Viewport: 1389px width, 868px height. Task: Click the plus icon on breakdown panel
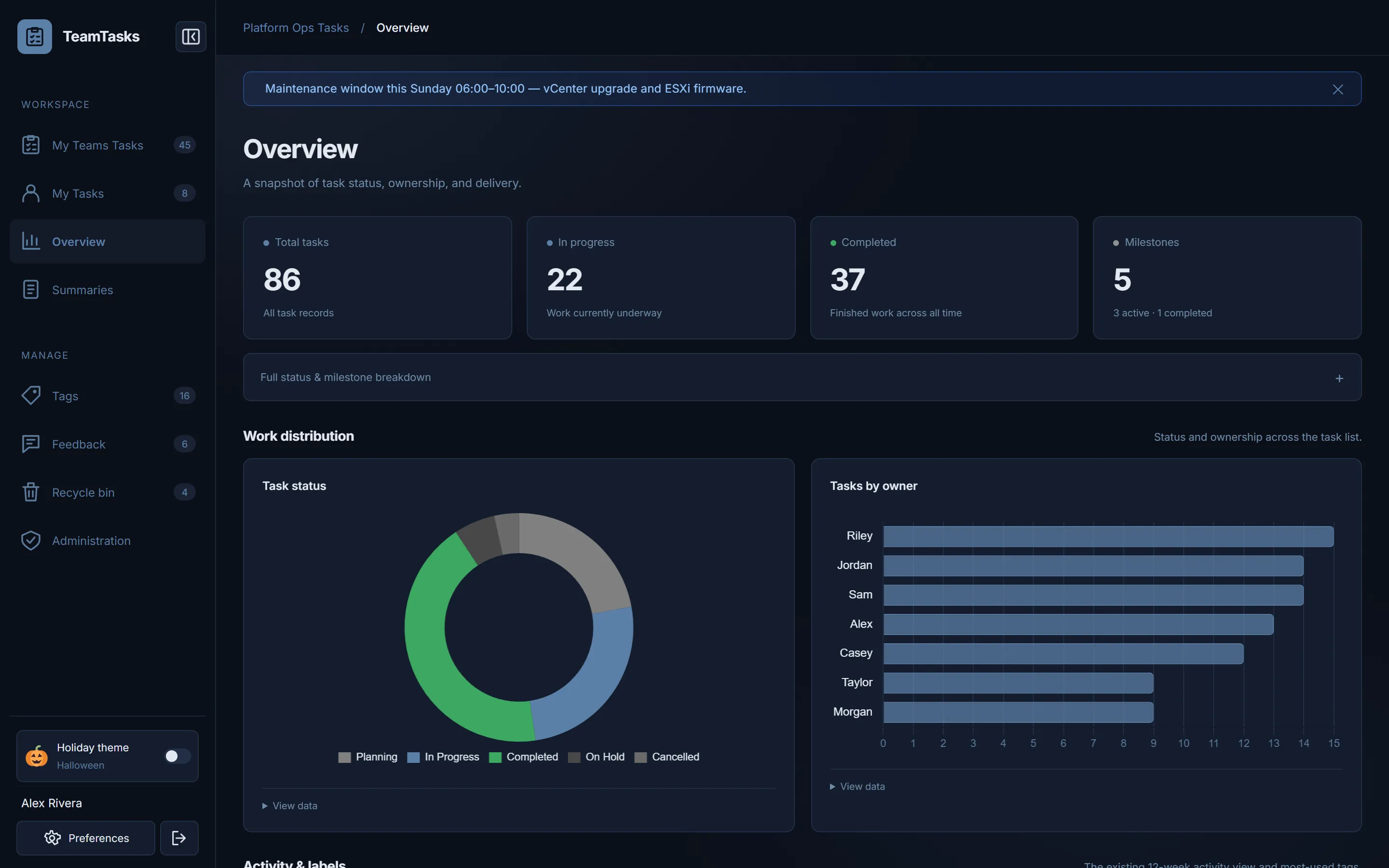coord(1339,378)
